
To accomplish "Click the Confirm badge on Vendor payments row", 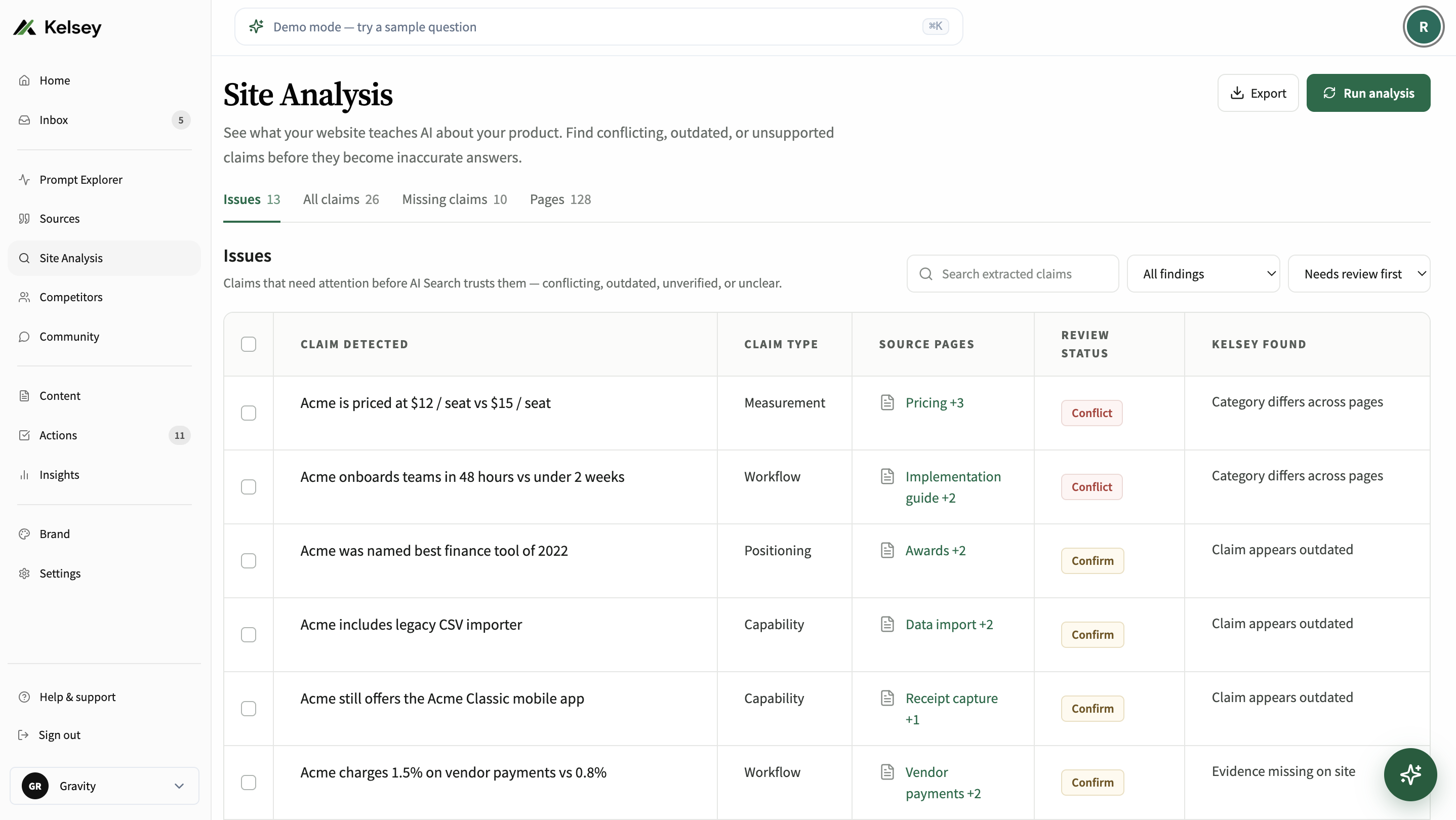I will coord(1092,782).
